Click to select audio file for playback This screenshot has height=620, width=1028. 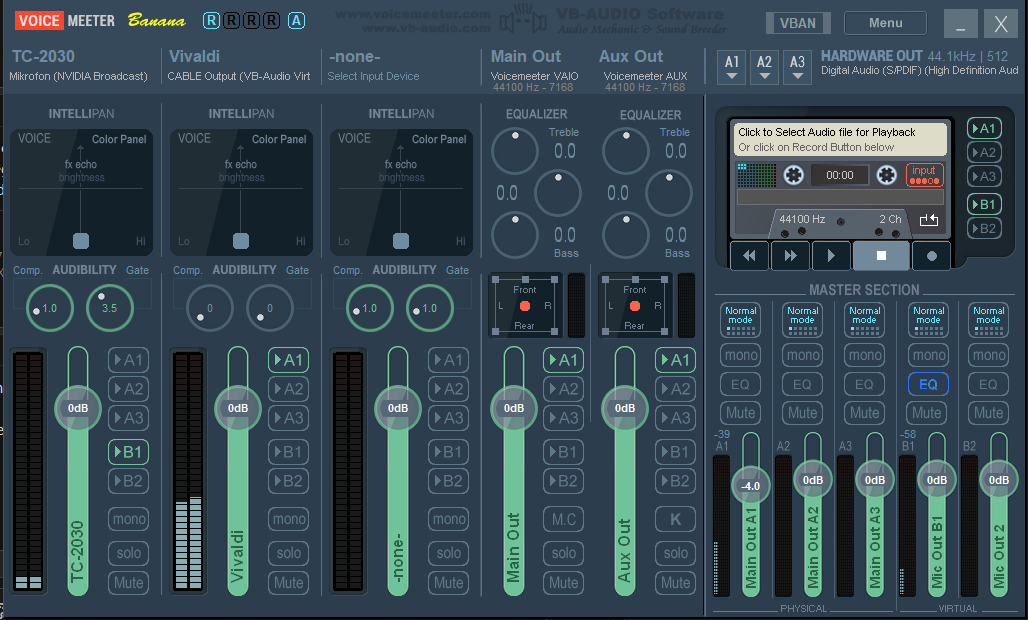click(x=840, y=139)
